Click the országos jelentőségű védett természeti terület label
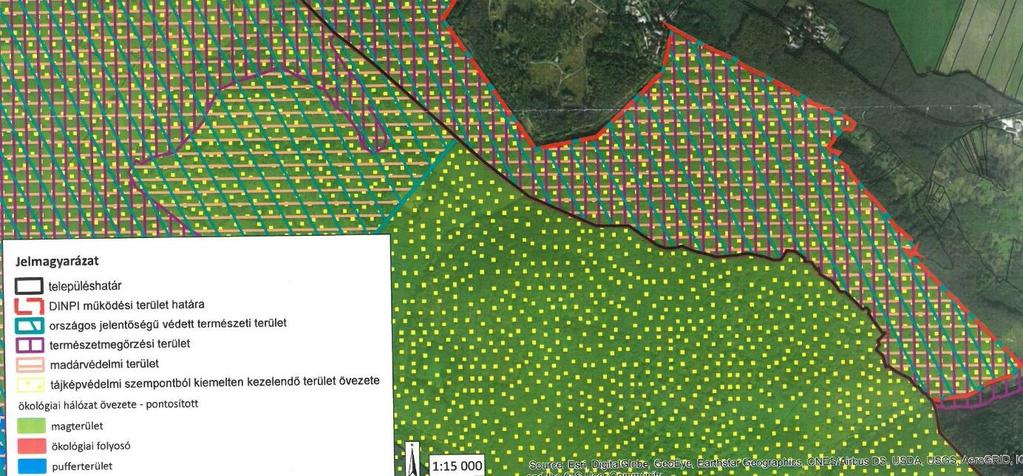Viewport: 1023px width, 476px height. click(168, 323)
